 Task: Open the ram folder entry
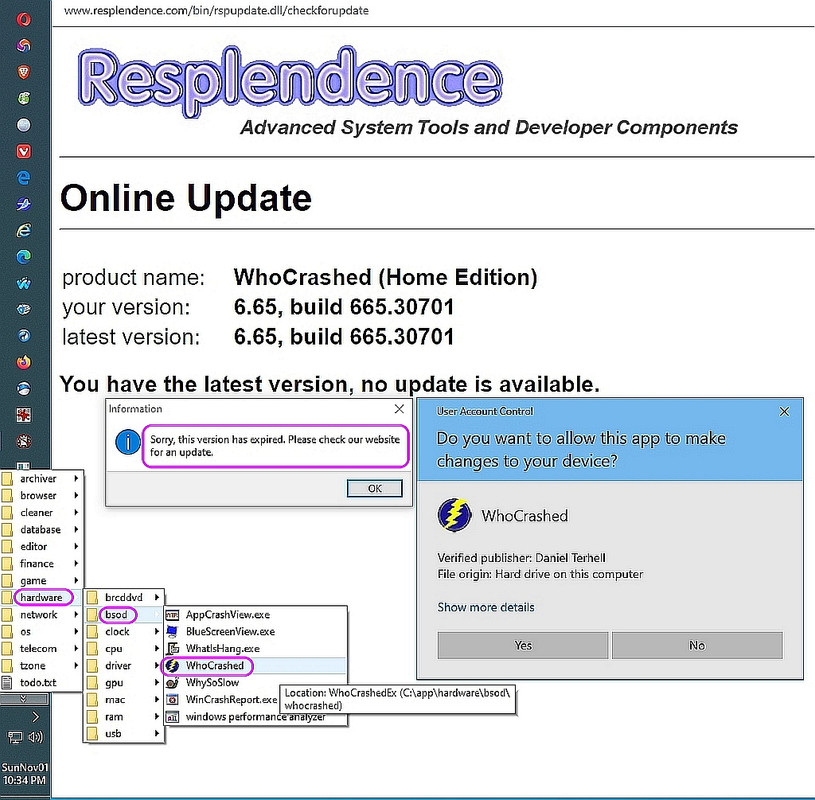124,717
